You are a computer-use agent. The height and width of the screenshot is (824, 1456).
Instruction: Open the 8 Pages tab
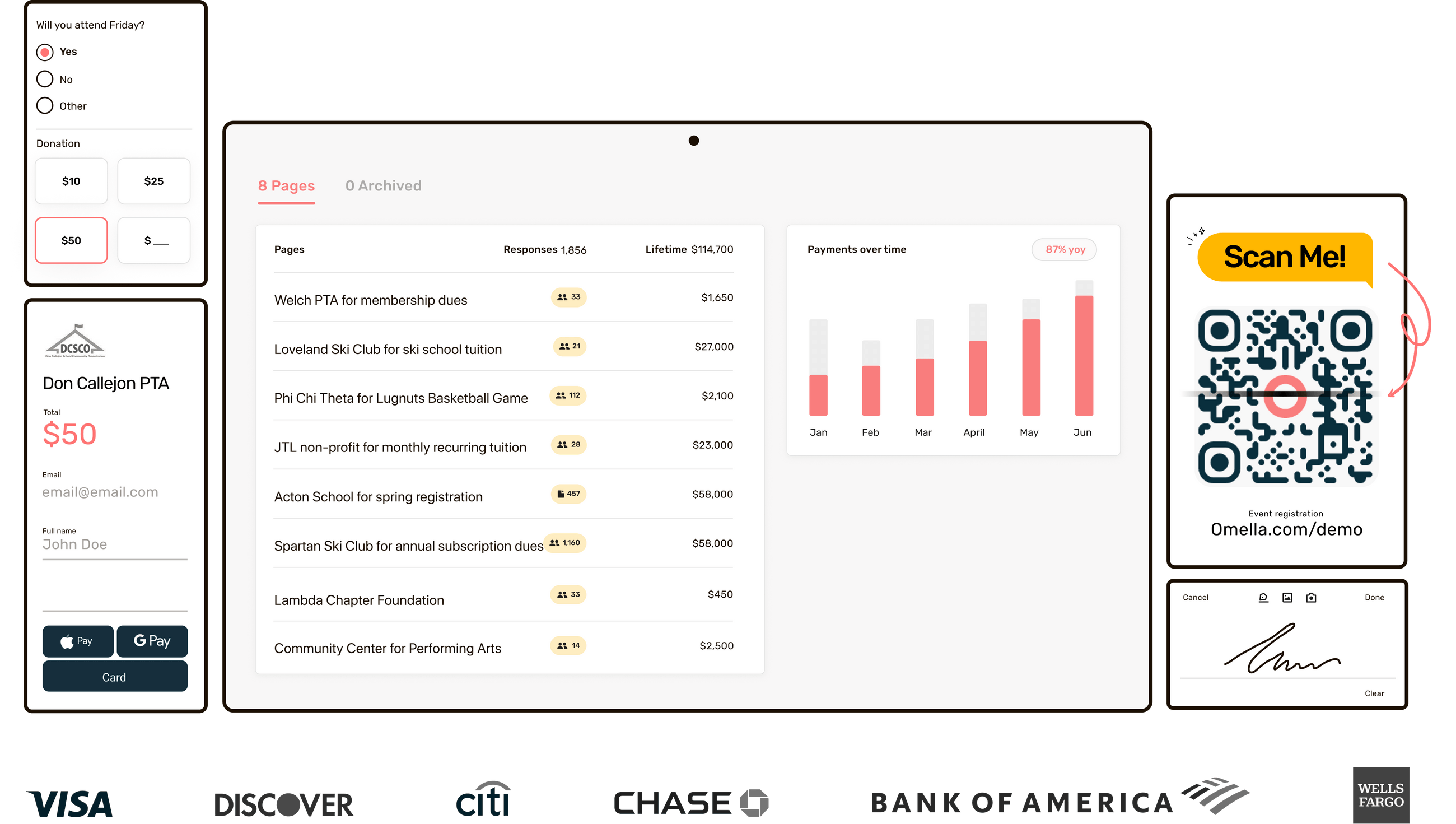tap(286, 185)
